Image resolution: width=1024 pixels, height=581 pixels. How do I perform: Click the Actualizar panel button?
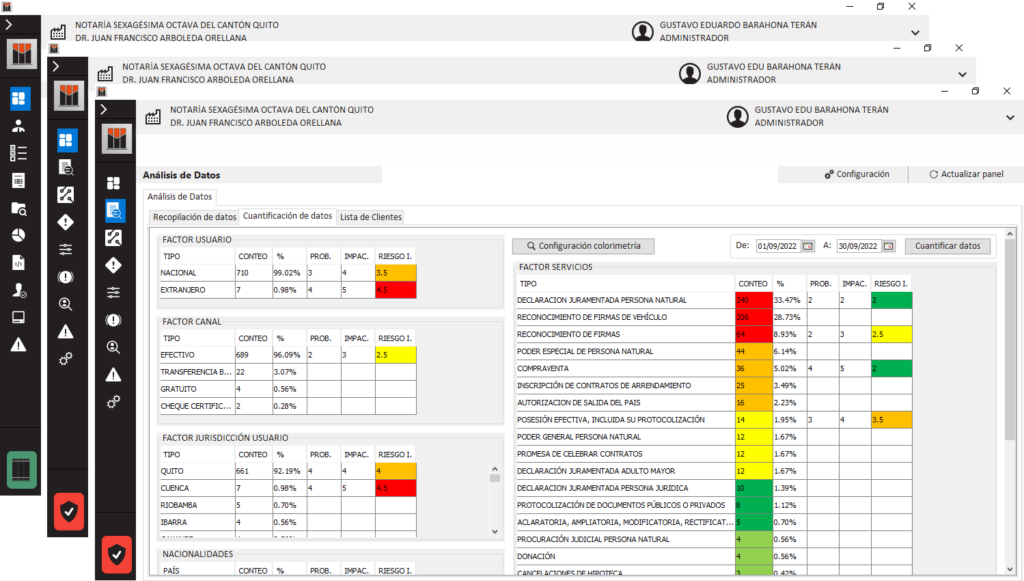pos(966,174)
